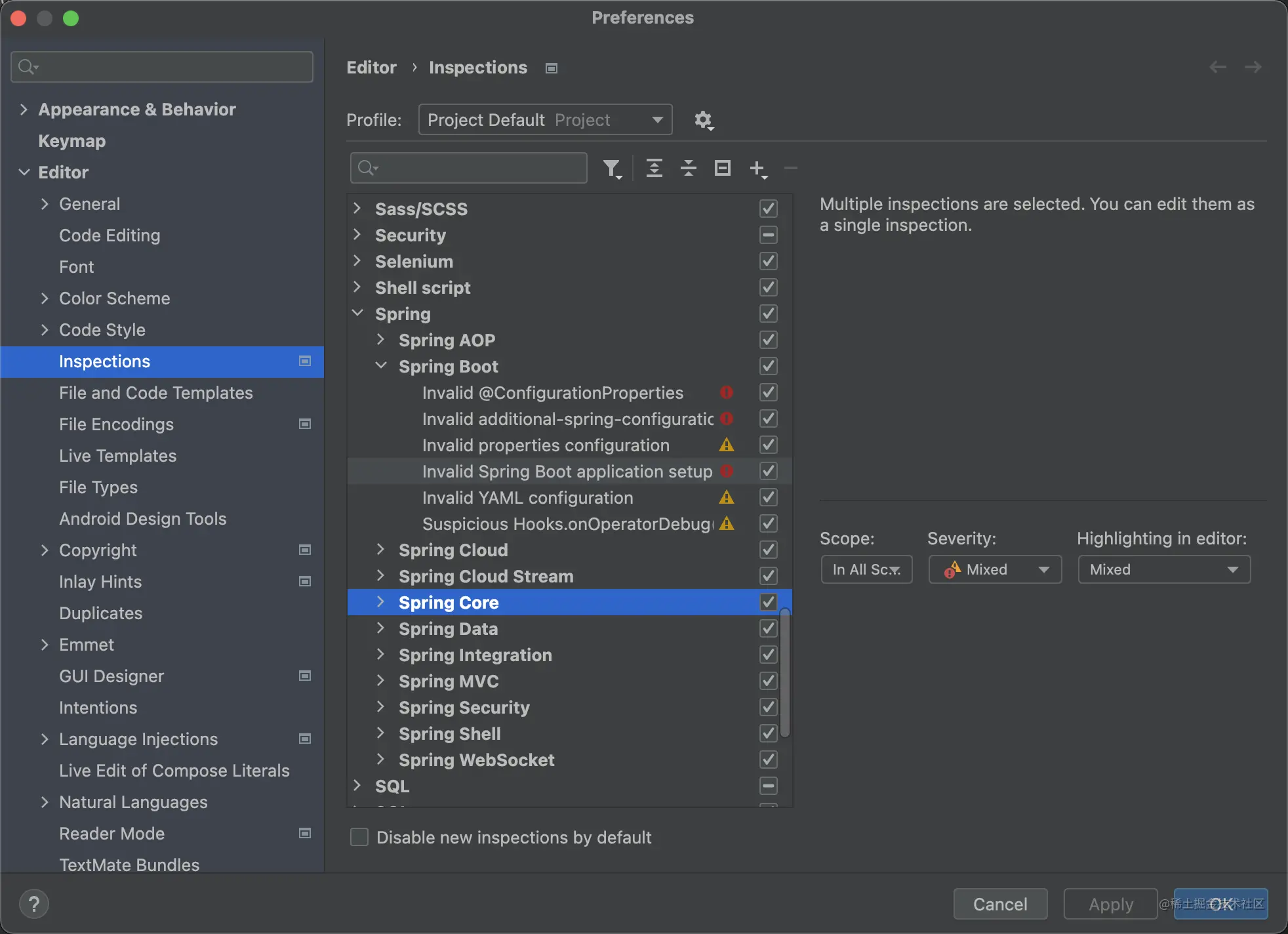Viewport: 1288px width, 934px height.
Task: Expand the Spring Security tree node
Action: coord(380,707)
